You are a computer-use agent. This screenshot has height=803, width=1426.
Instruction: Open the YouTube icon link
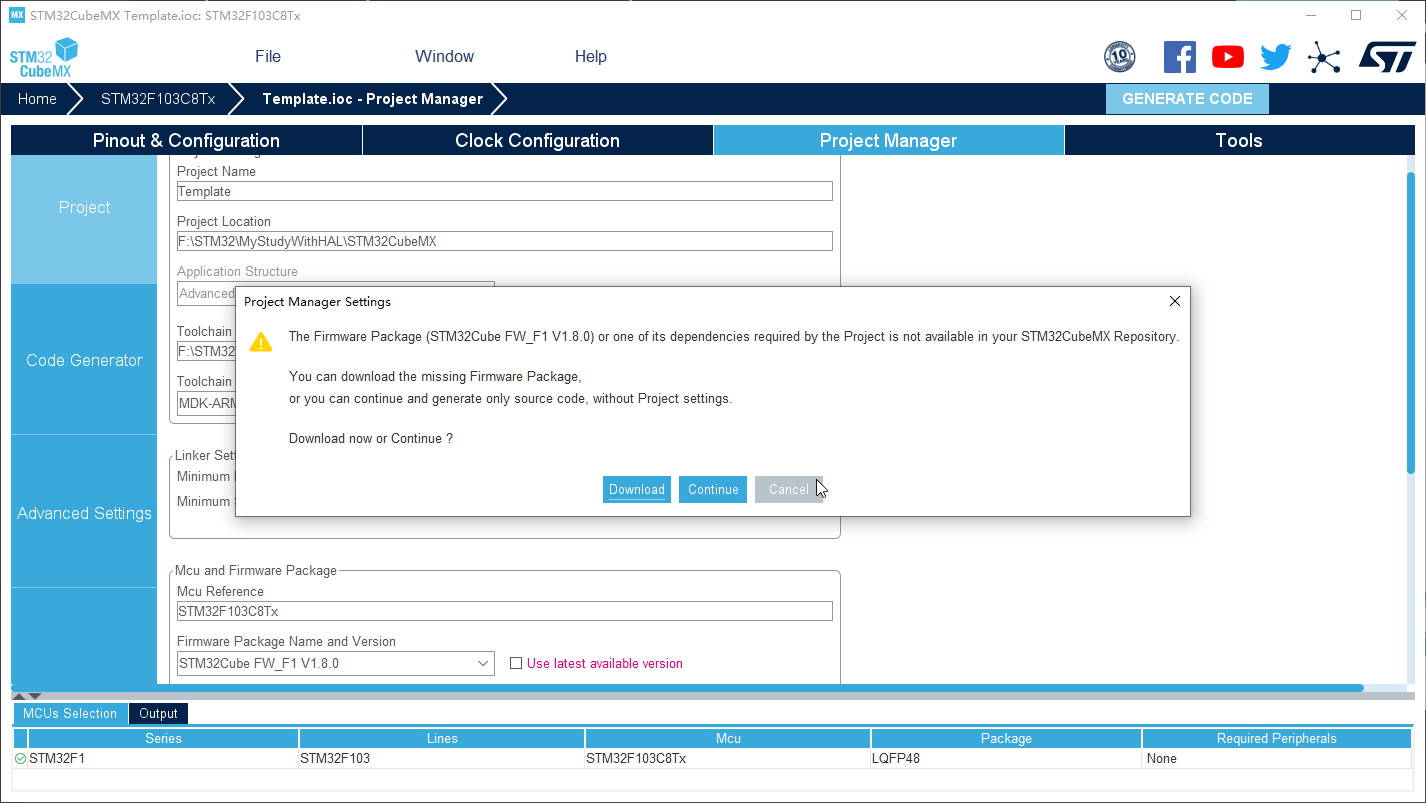(1228, 57)
